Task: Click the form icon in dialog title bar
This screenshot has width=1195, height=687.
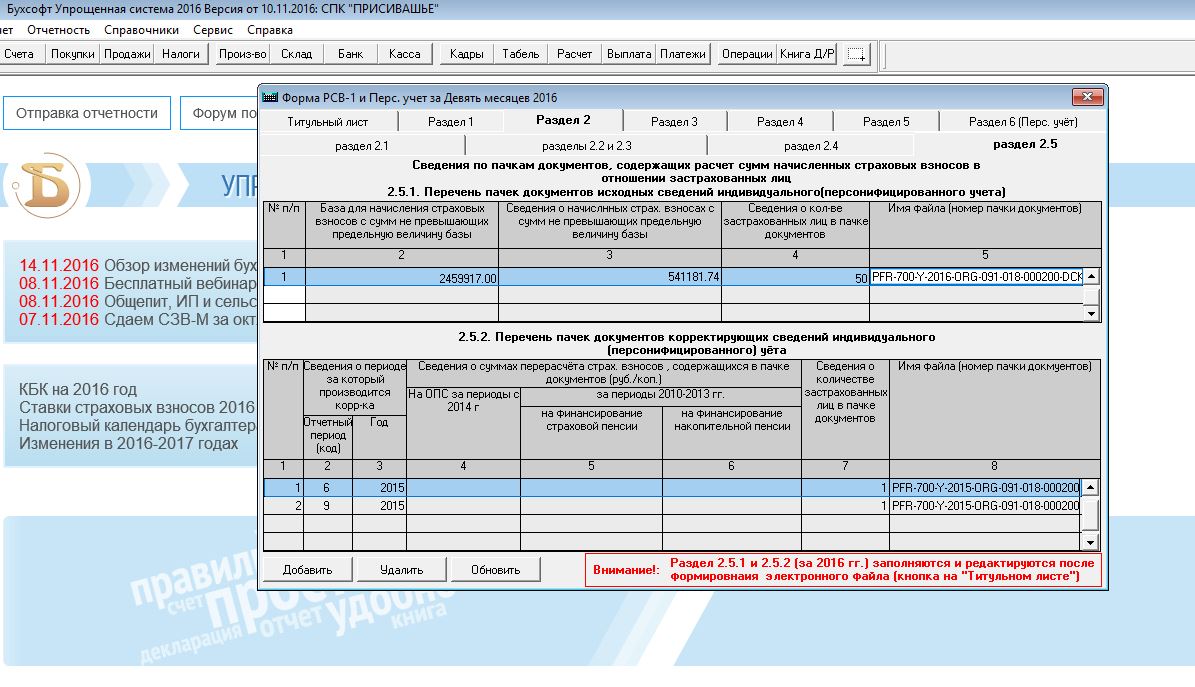Action: point(269,98)
